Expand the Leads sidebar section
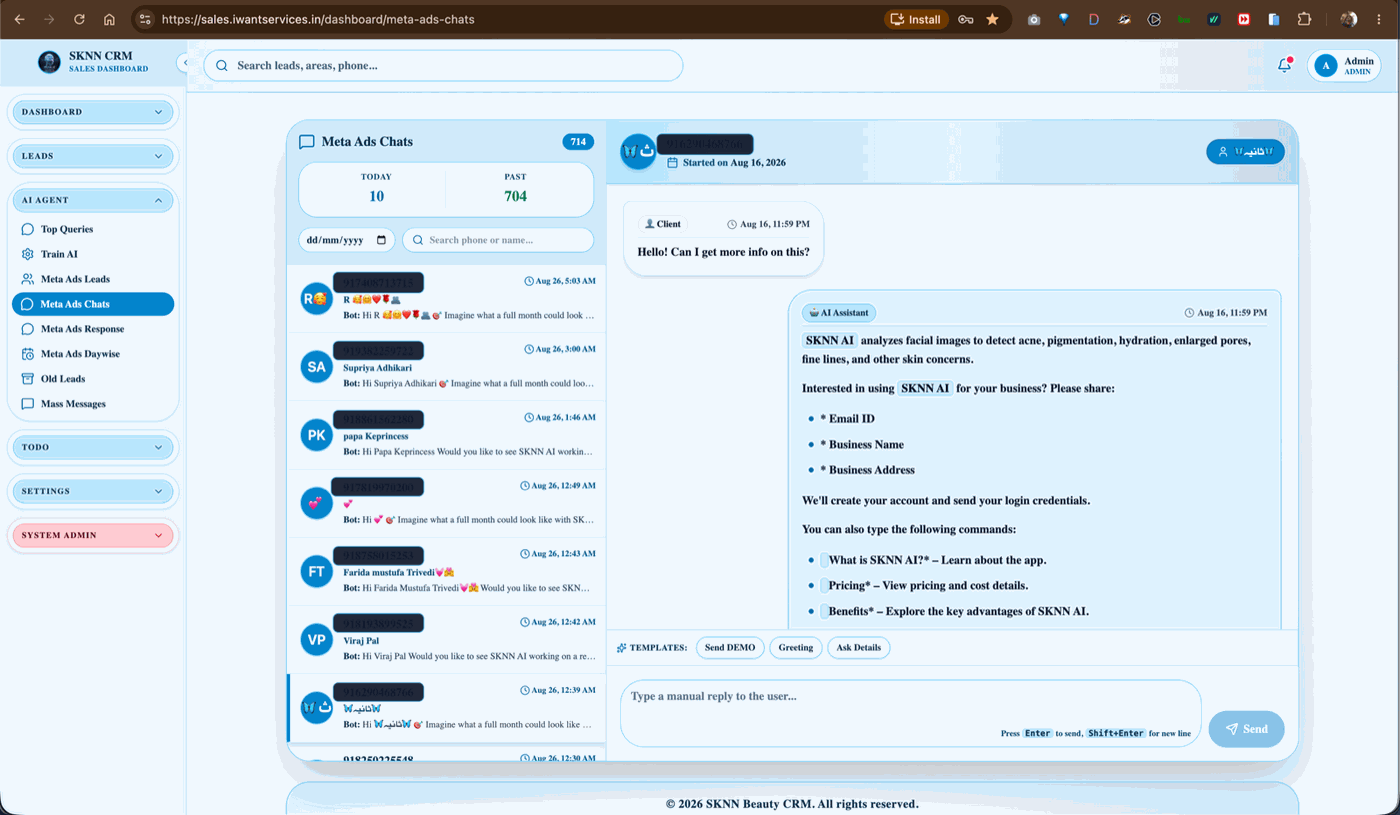The width and height of the screenshot is (1400, 815). pos(92,156)
